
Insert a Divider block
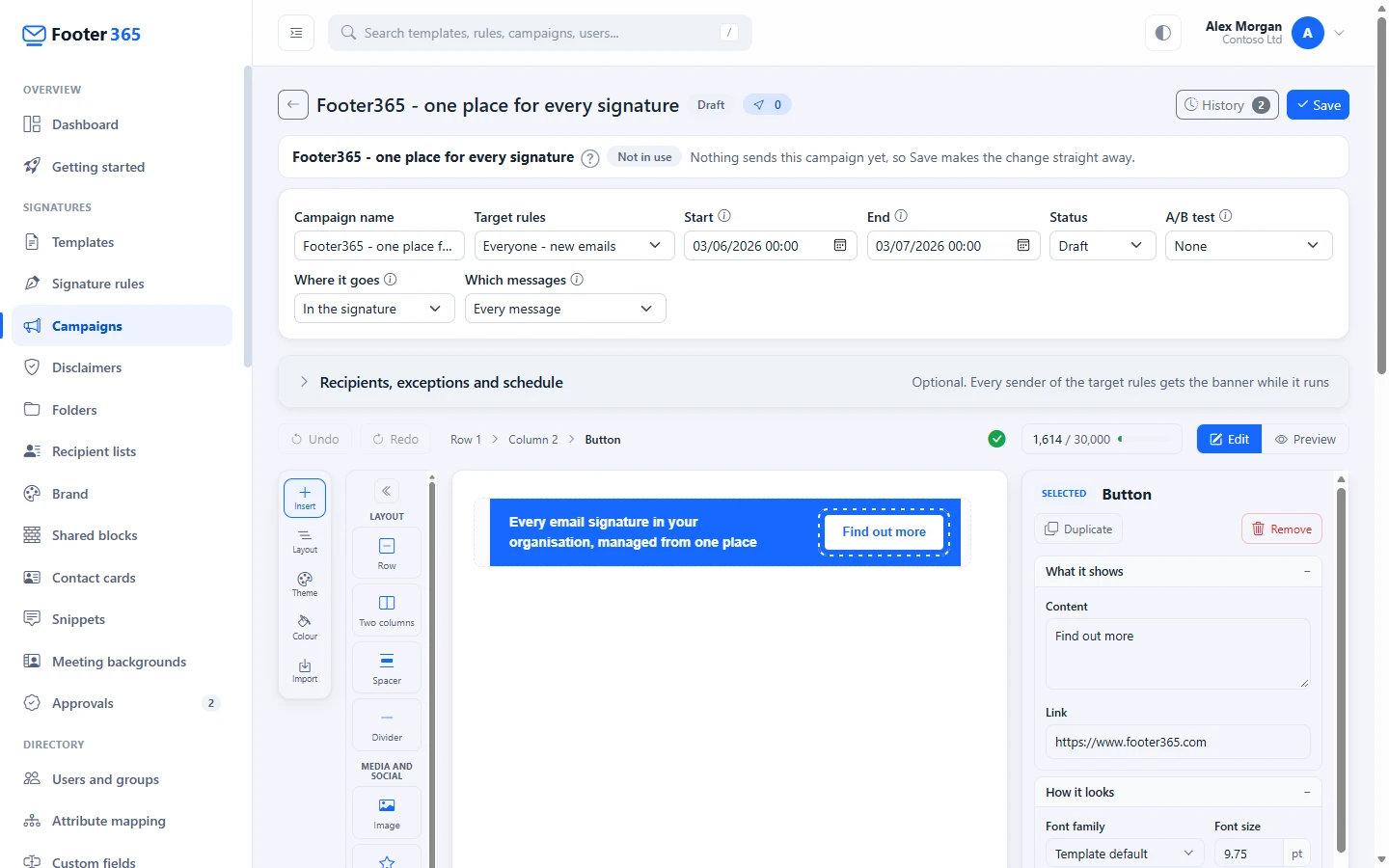387,724
